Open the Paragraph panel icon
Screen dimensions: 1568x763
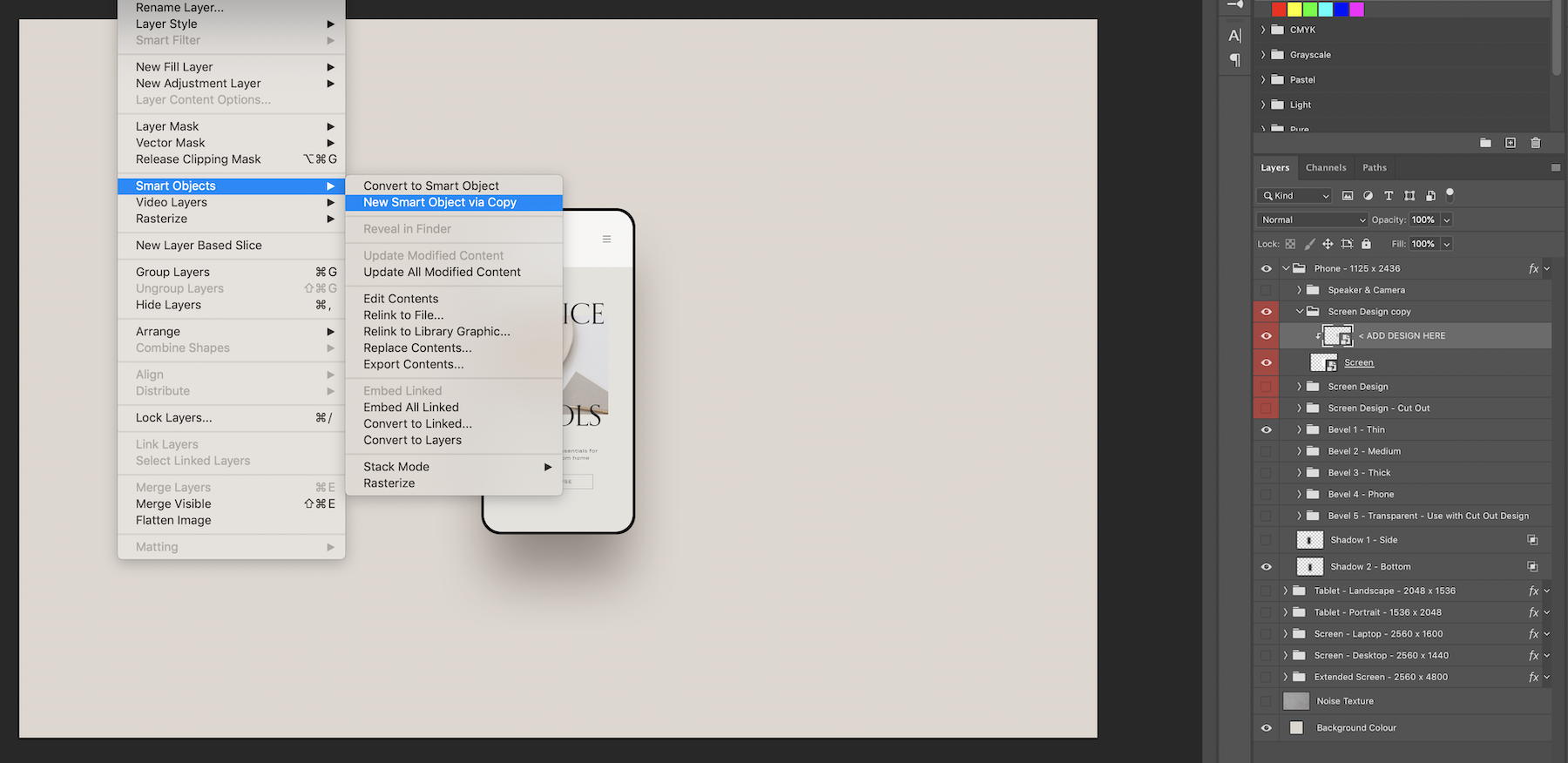click(x=1234, y=60)
